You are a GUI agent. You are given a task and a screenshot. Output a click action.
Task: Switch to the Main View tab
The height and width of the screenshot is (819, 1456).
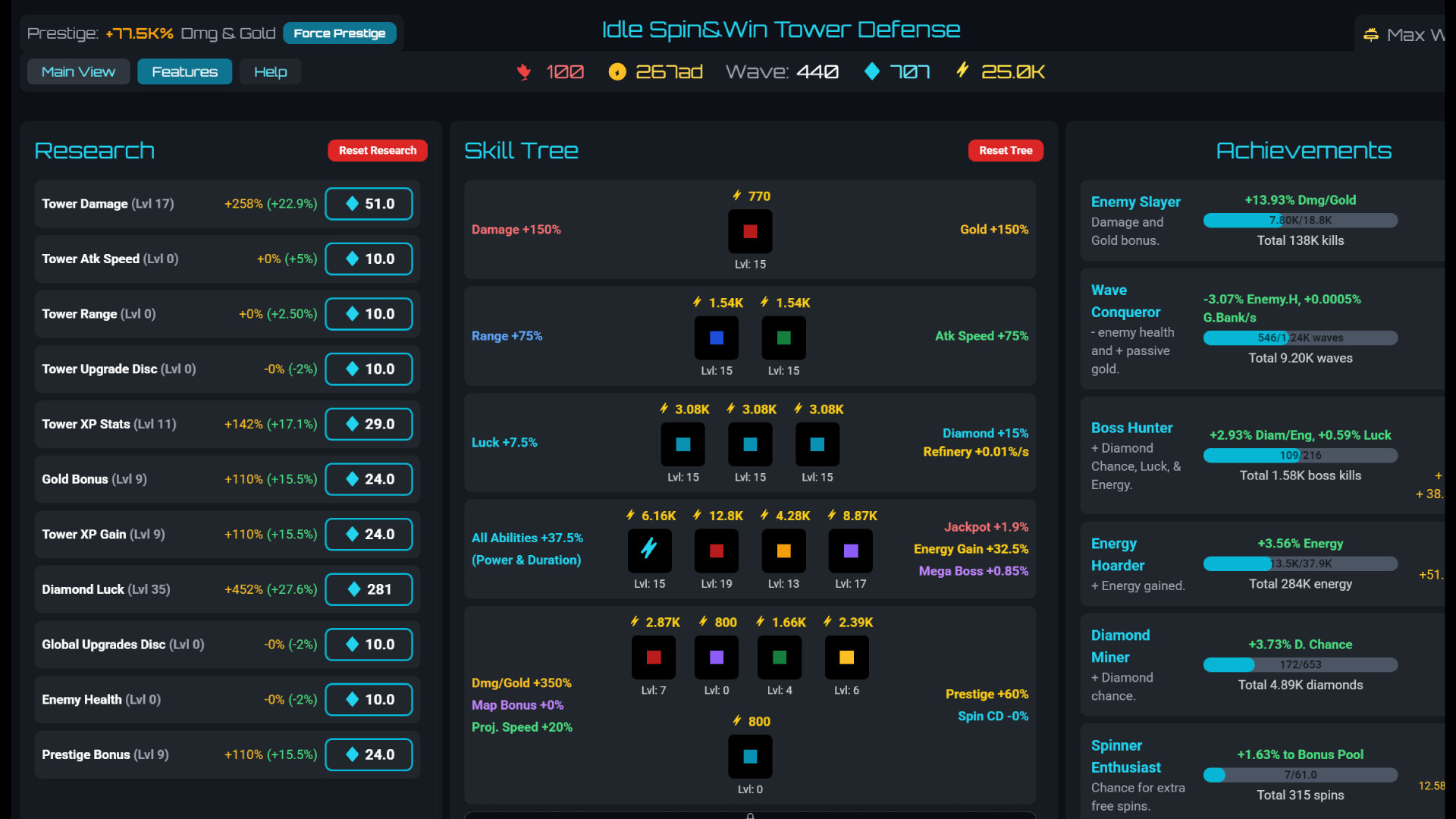coord(77,71)
